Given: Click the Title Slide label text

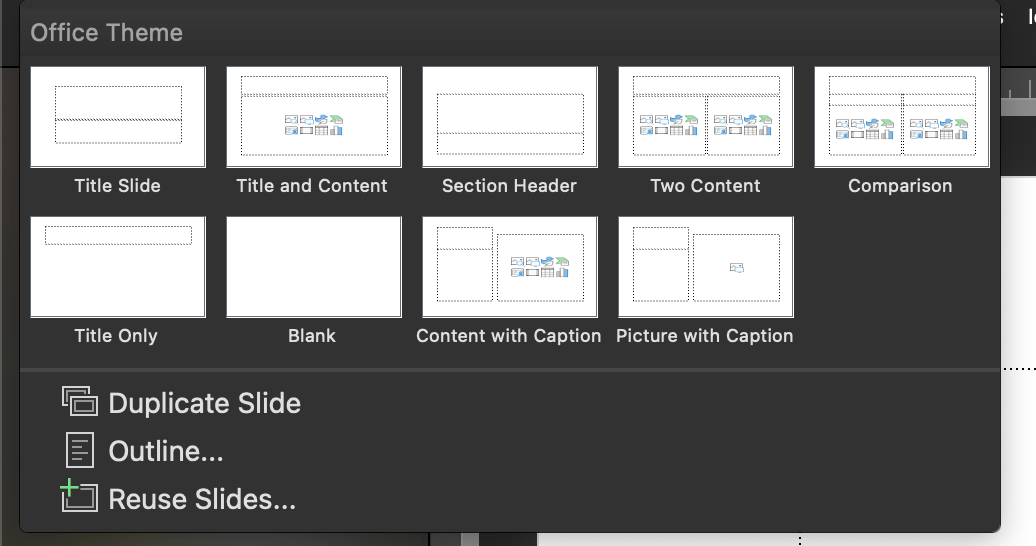Looking at the screenshot, I should pyautogui.click(x=118, y=186).
